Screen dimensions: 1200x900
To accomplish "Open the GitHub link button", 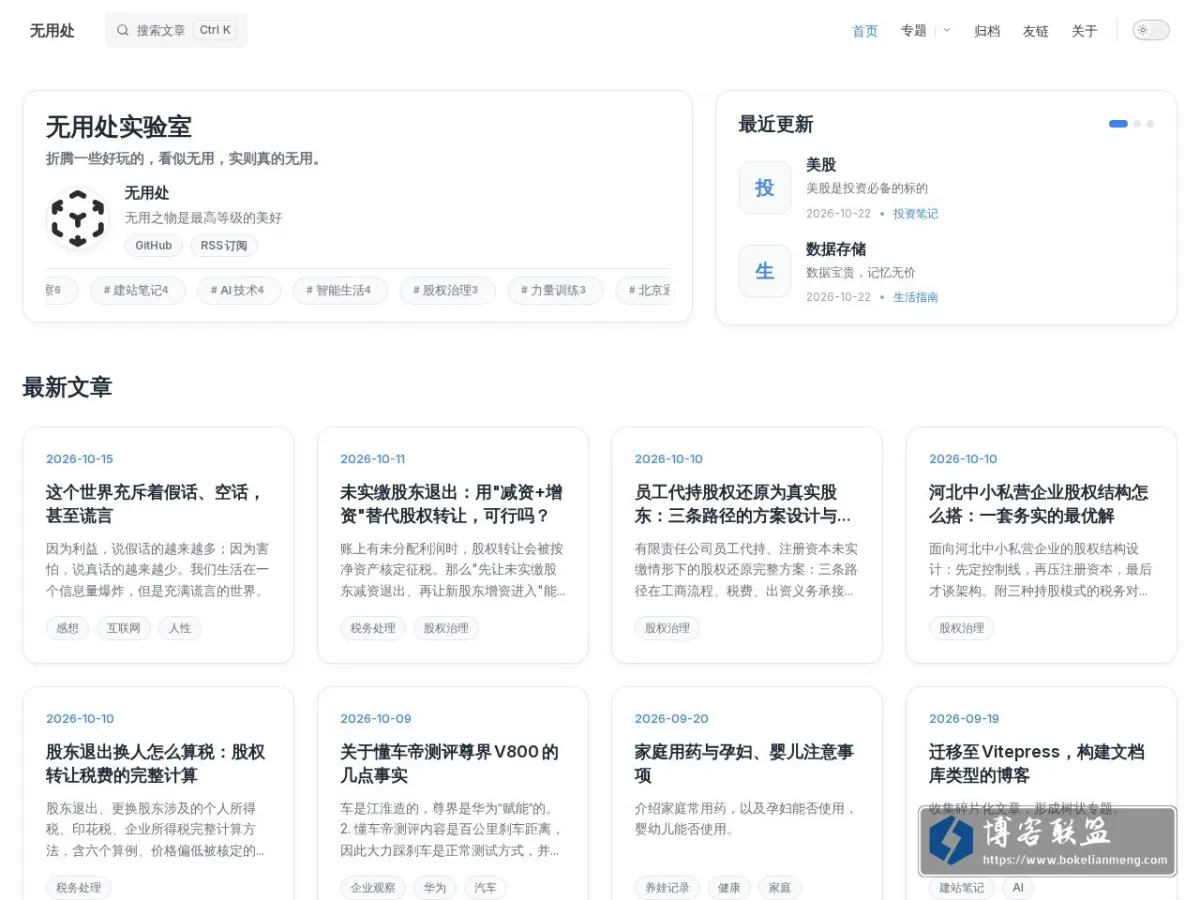I will (153, 245).
